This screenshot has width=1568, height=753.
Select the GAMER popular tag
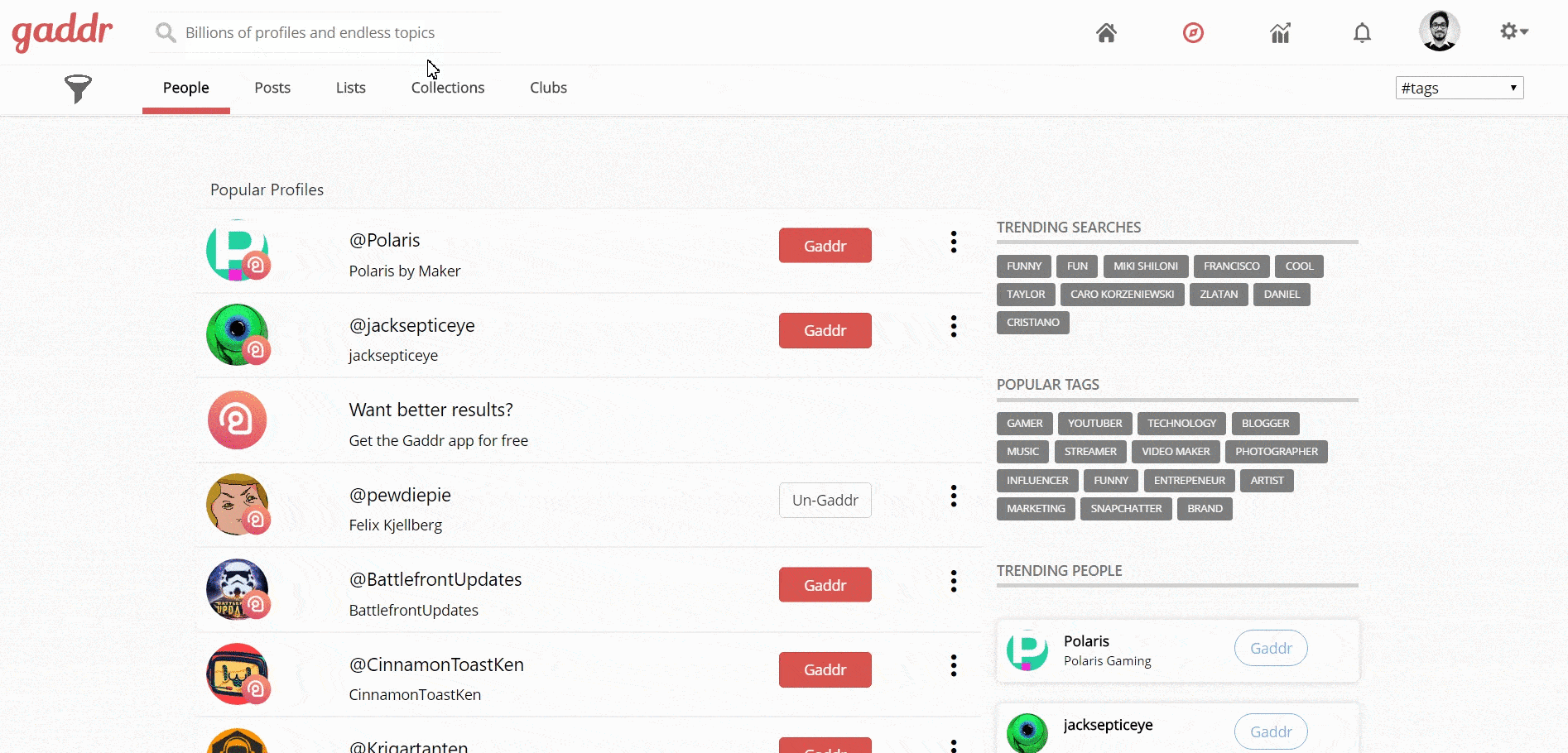coord(1025,424)
